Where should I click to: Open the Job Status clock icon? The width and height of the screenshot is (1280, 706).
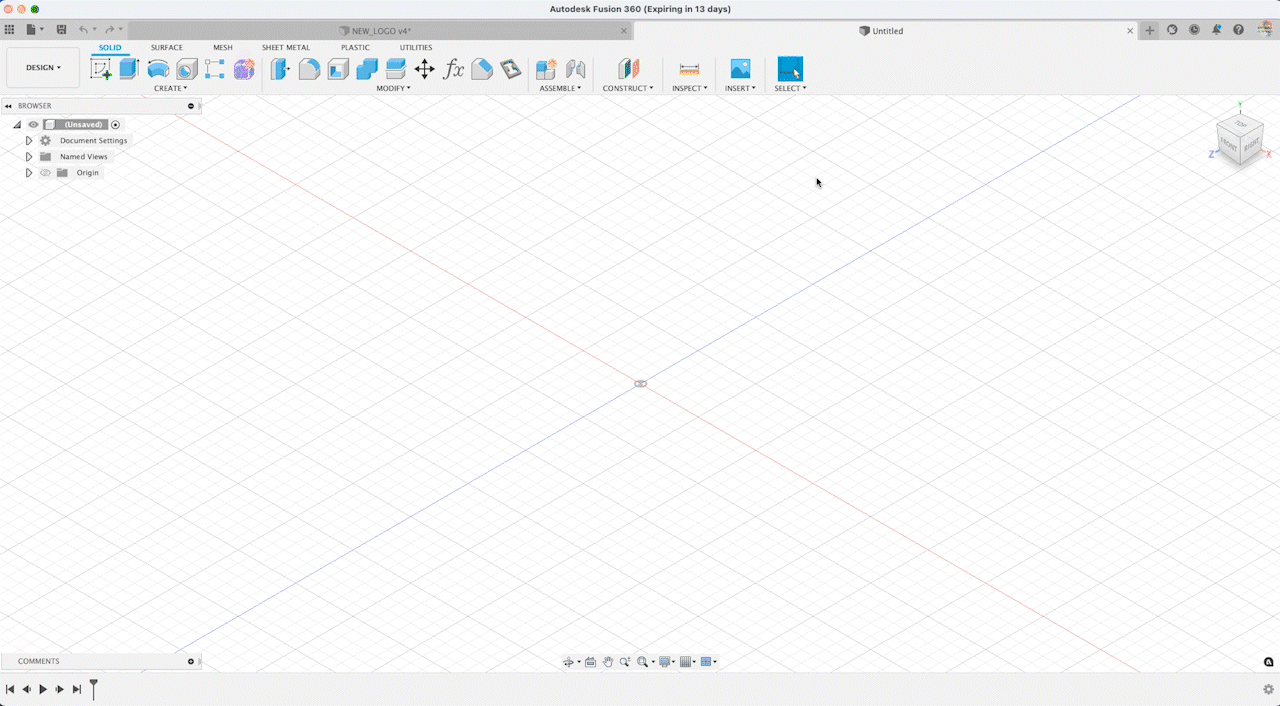click(1194, 30)
